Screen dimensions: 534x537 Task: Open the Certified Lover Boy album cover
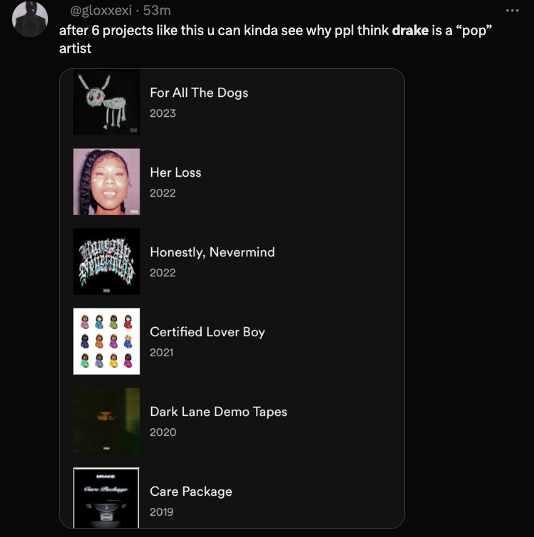pyautogui.click(x=107, y=341)
